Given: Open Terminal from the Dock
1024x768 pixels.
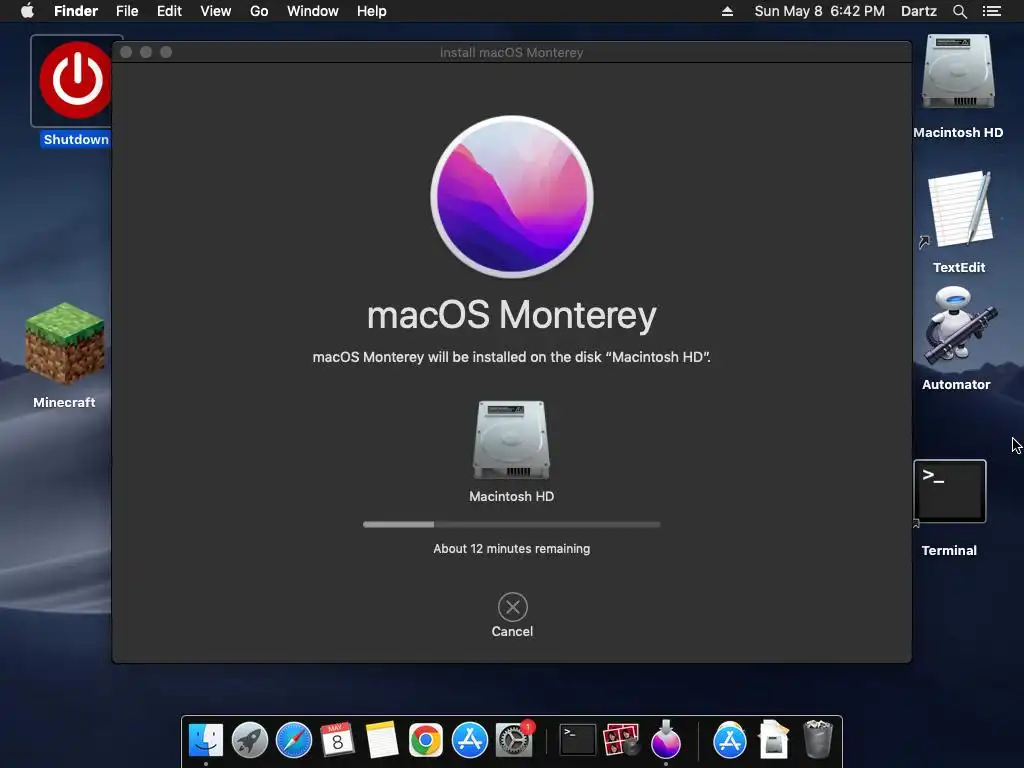Looking at the screenshot, I should (x=578, y=740).
